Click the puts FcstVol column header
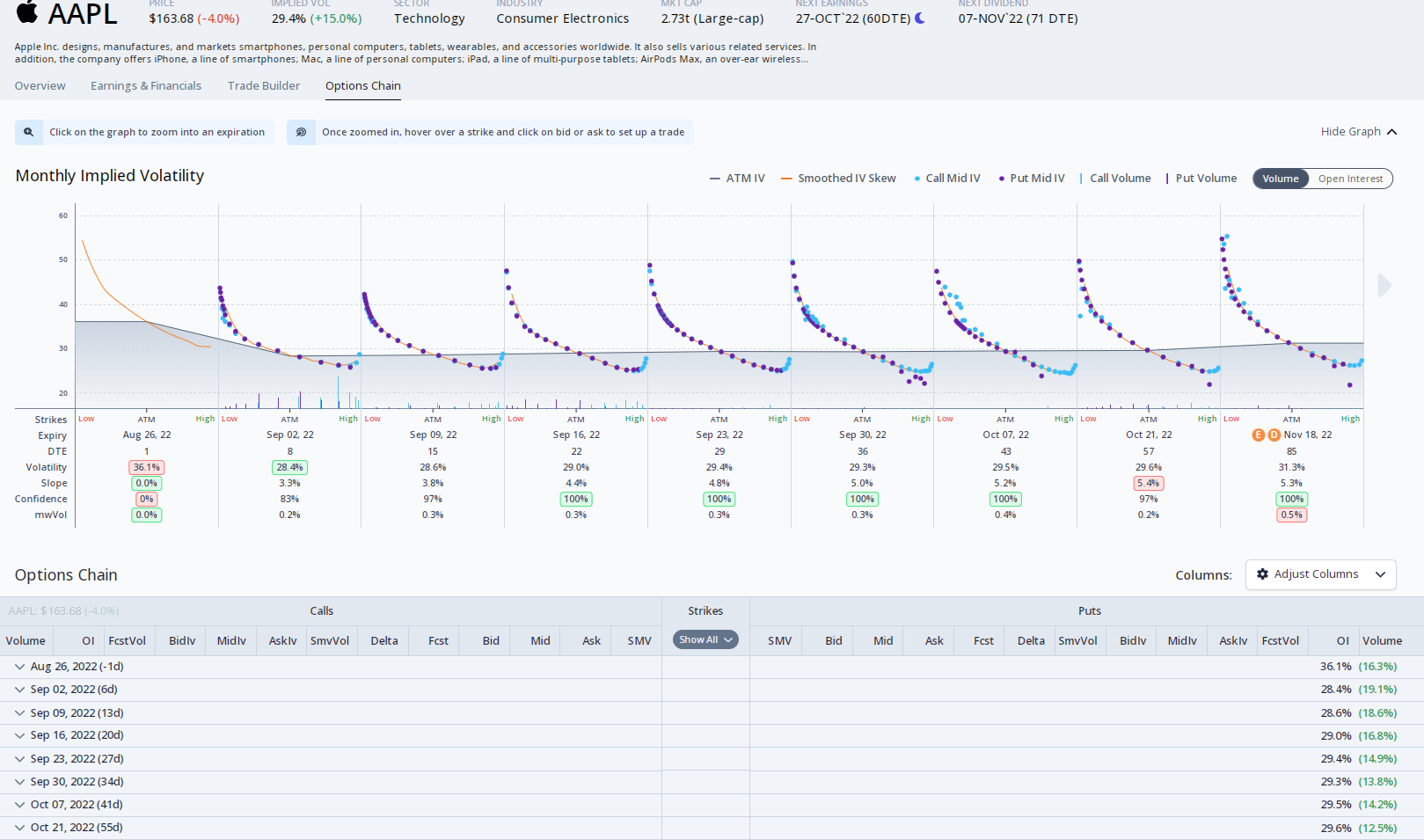Screen dimensions: 1424x840 point(1281,640)
